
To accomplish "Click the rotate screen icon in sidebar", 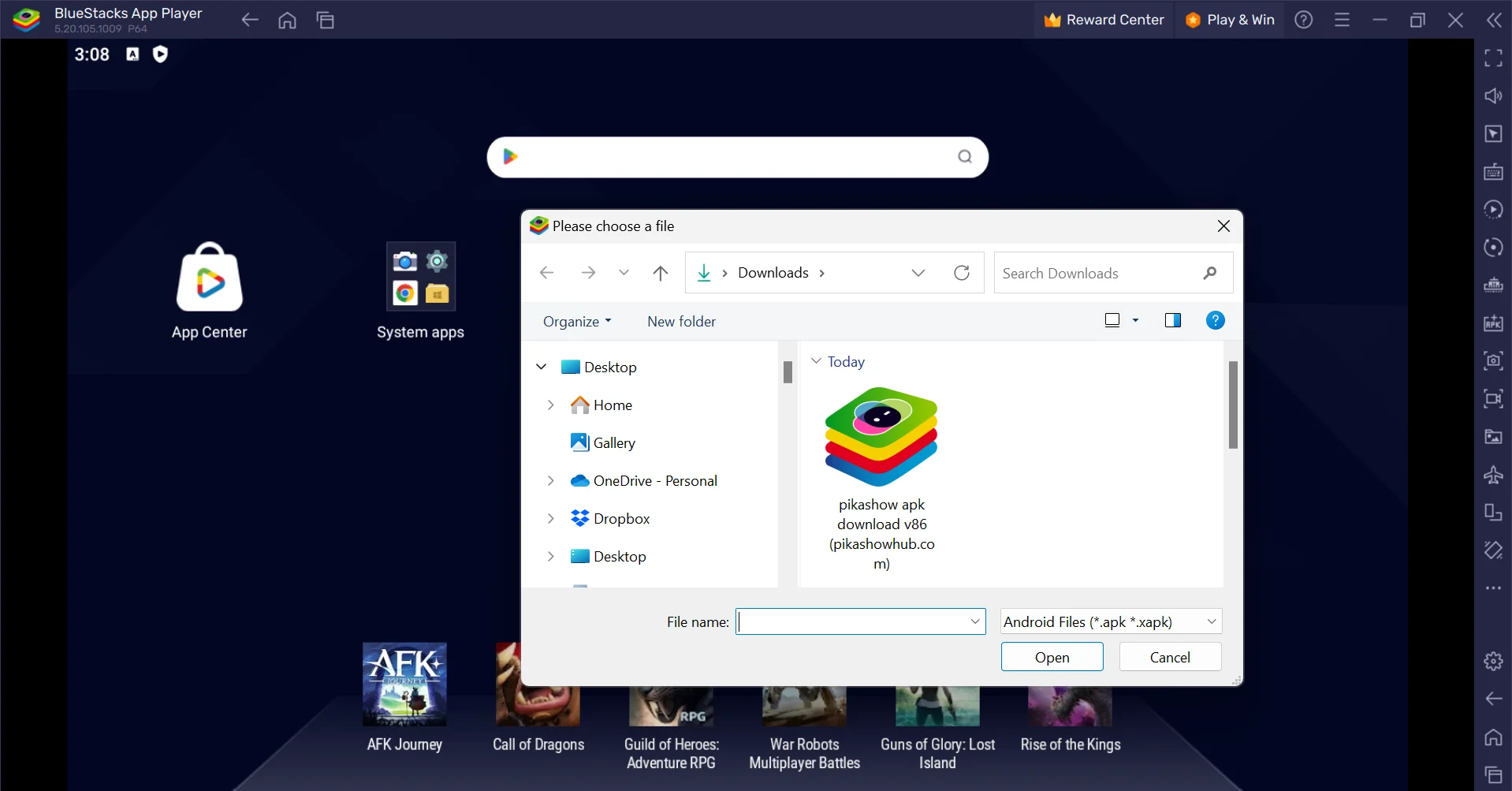I will click(1493, 513).
